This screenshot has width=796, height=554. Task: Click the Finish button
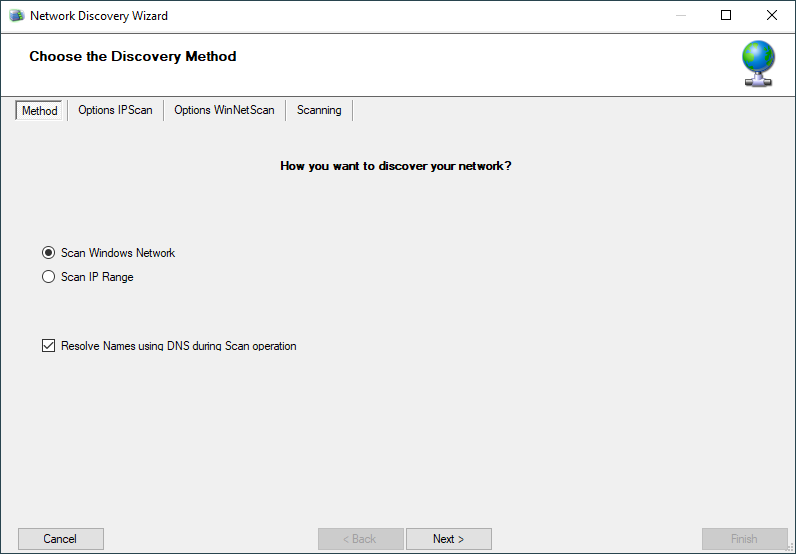pos(744,539)
